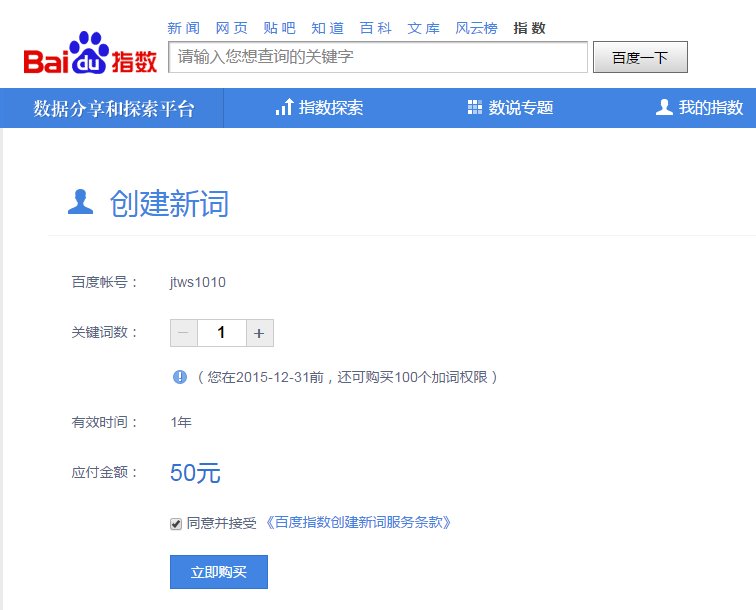This screenshot has height=610, width=756.
Task: Click the 创建新词 page heading
Action: tap(169, 203)
